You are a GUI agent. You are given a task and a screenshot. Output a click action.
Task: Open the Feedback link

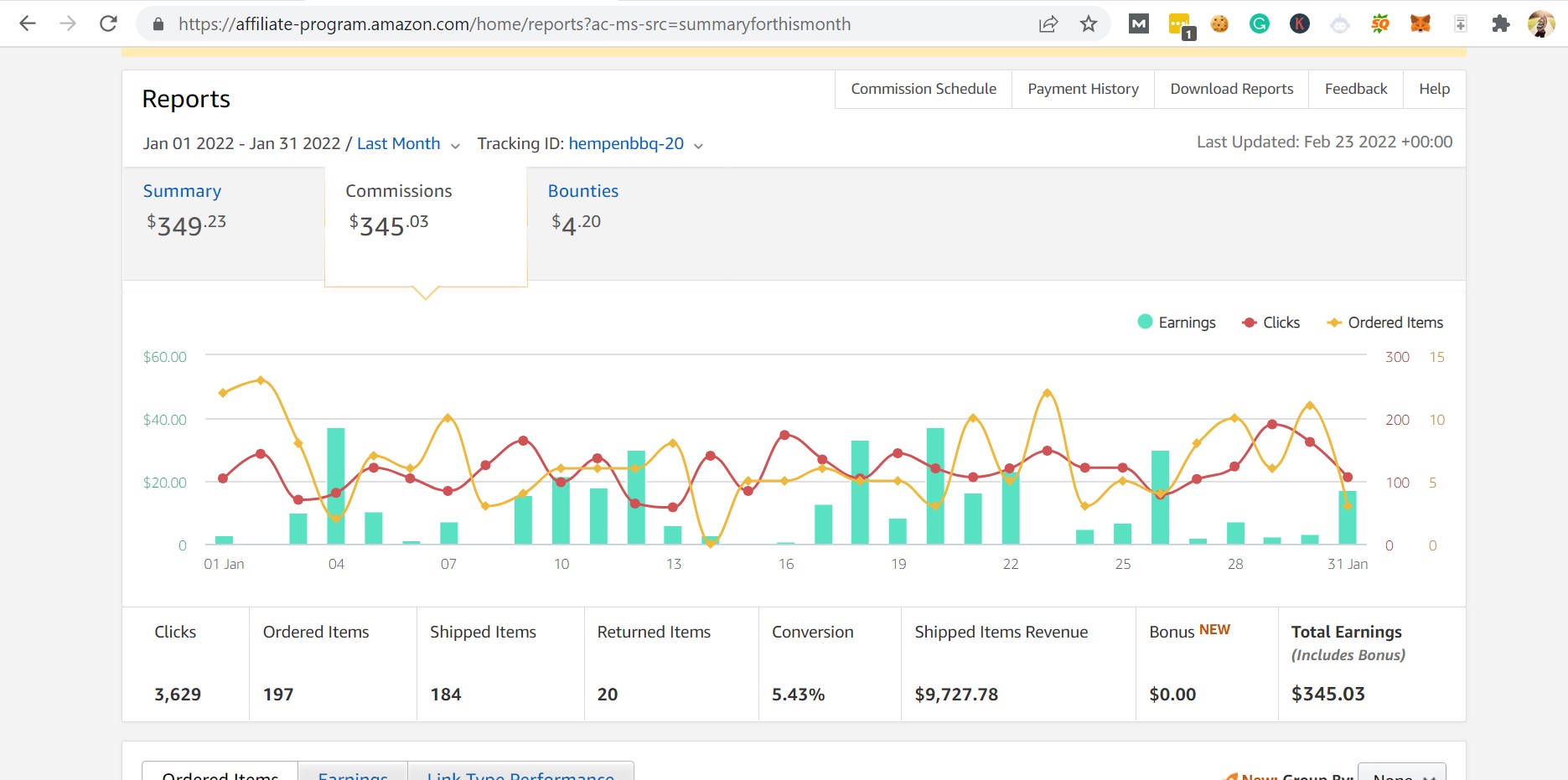click(x=1355, y=89)
